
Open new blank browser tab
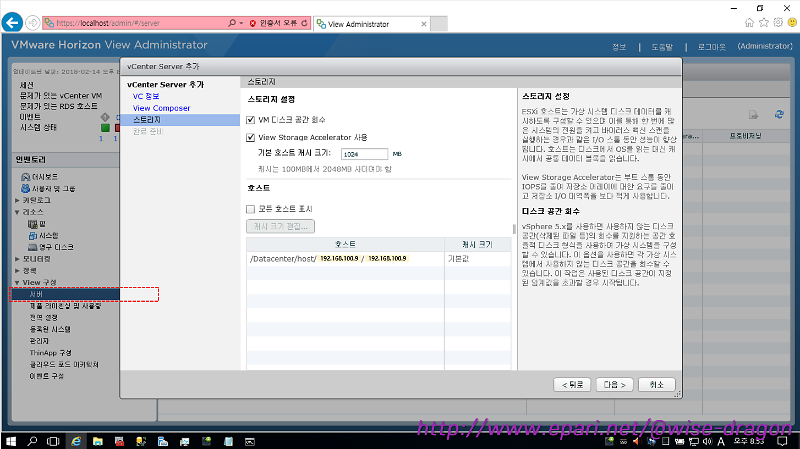coord(439,24)
